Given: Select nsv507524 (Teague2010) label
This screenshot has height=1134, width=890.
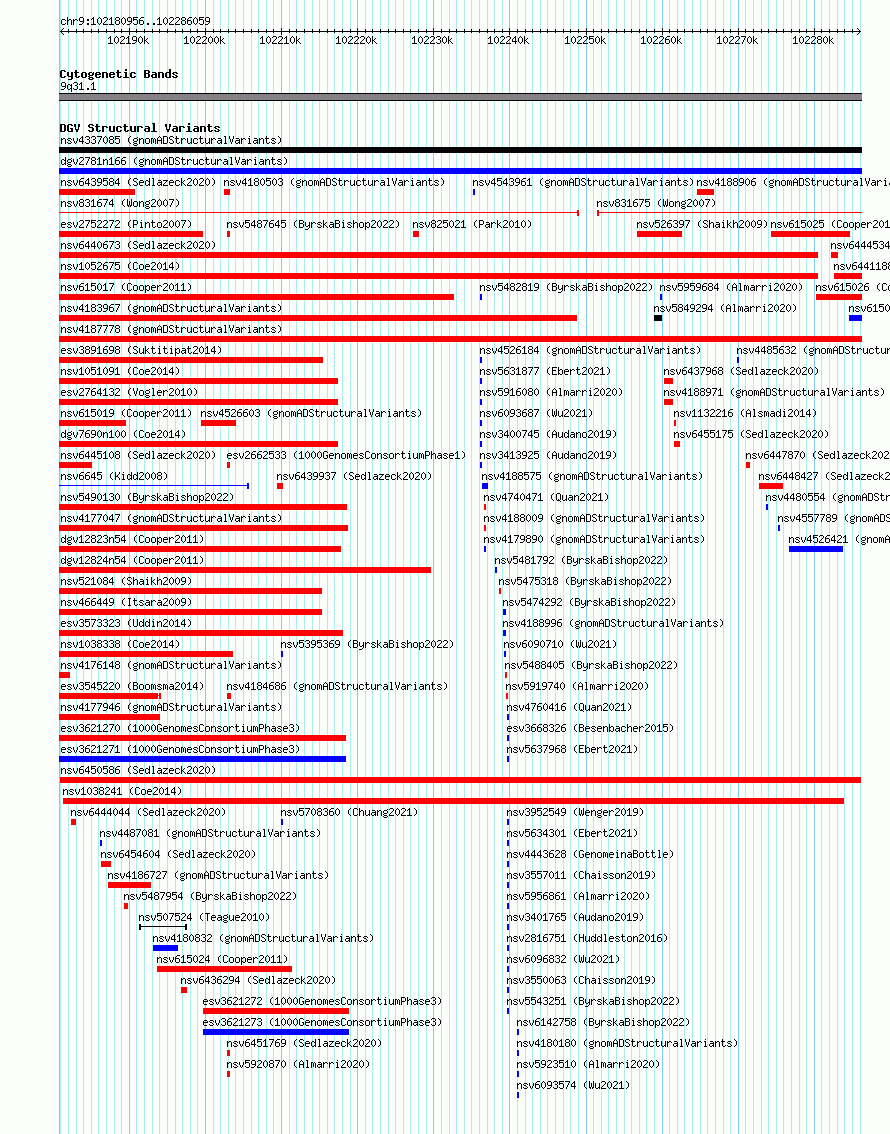Looking at the screenshot, I should [x=204, y=916].
